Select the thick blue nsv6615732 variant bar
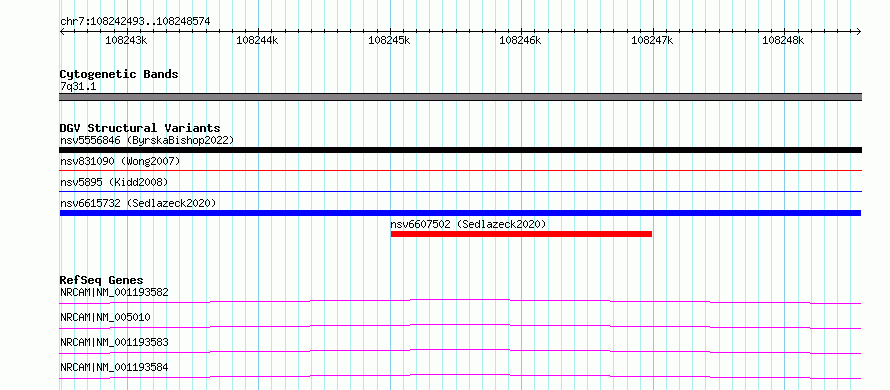 (x=460, y=213)
